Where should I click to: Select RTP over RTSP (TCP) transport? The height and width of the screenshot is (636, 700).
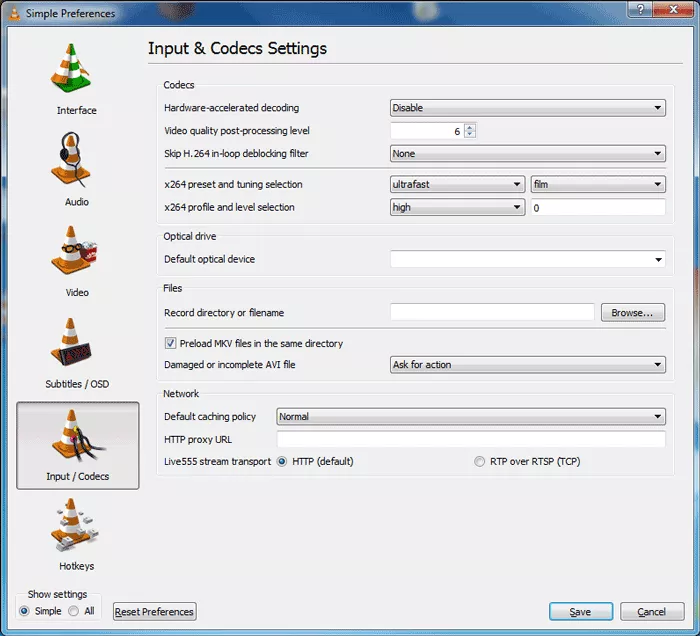[x=479, y=461]
